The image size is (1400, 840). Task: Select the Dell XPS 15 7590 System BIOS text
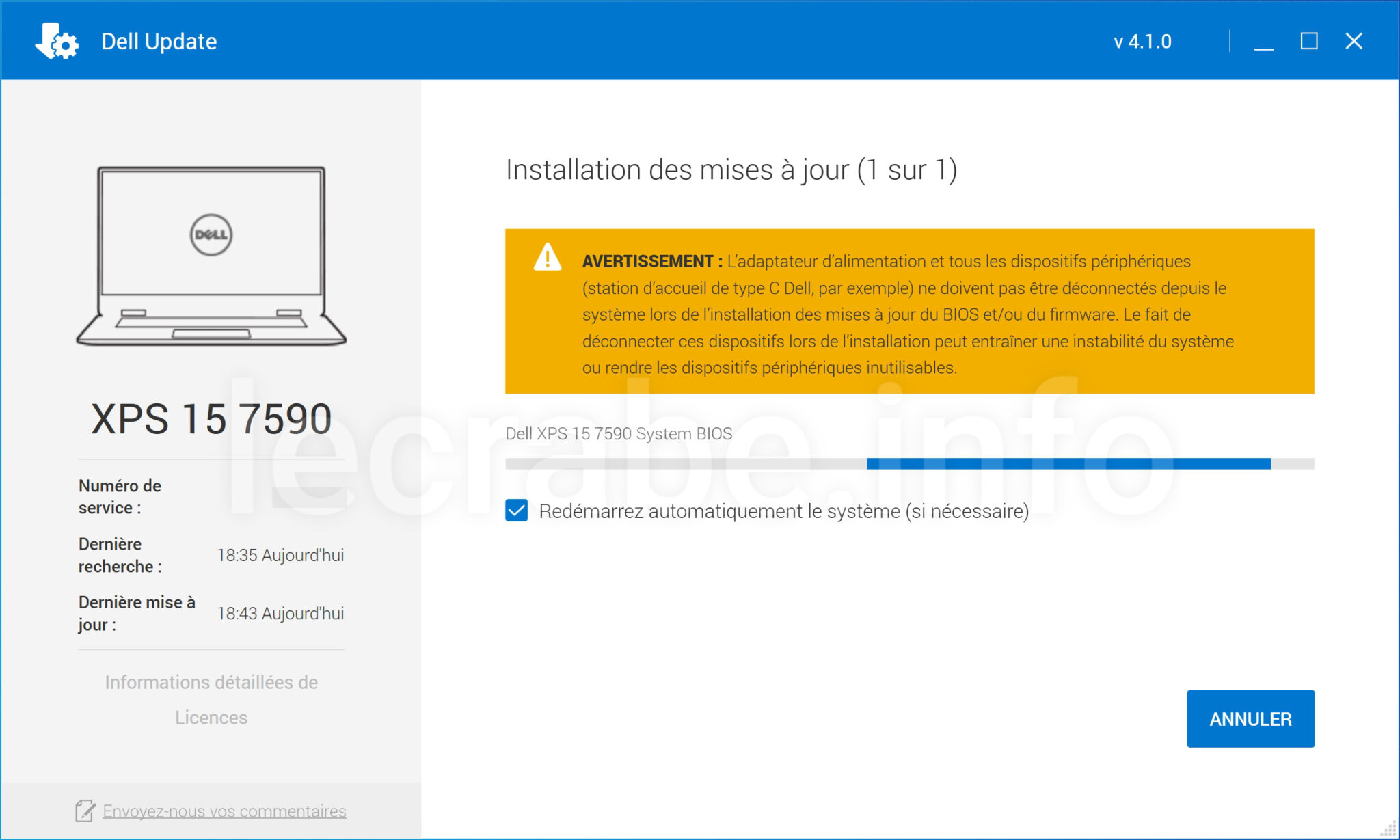click(618, 433)
